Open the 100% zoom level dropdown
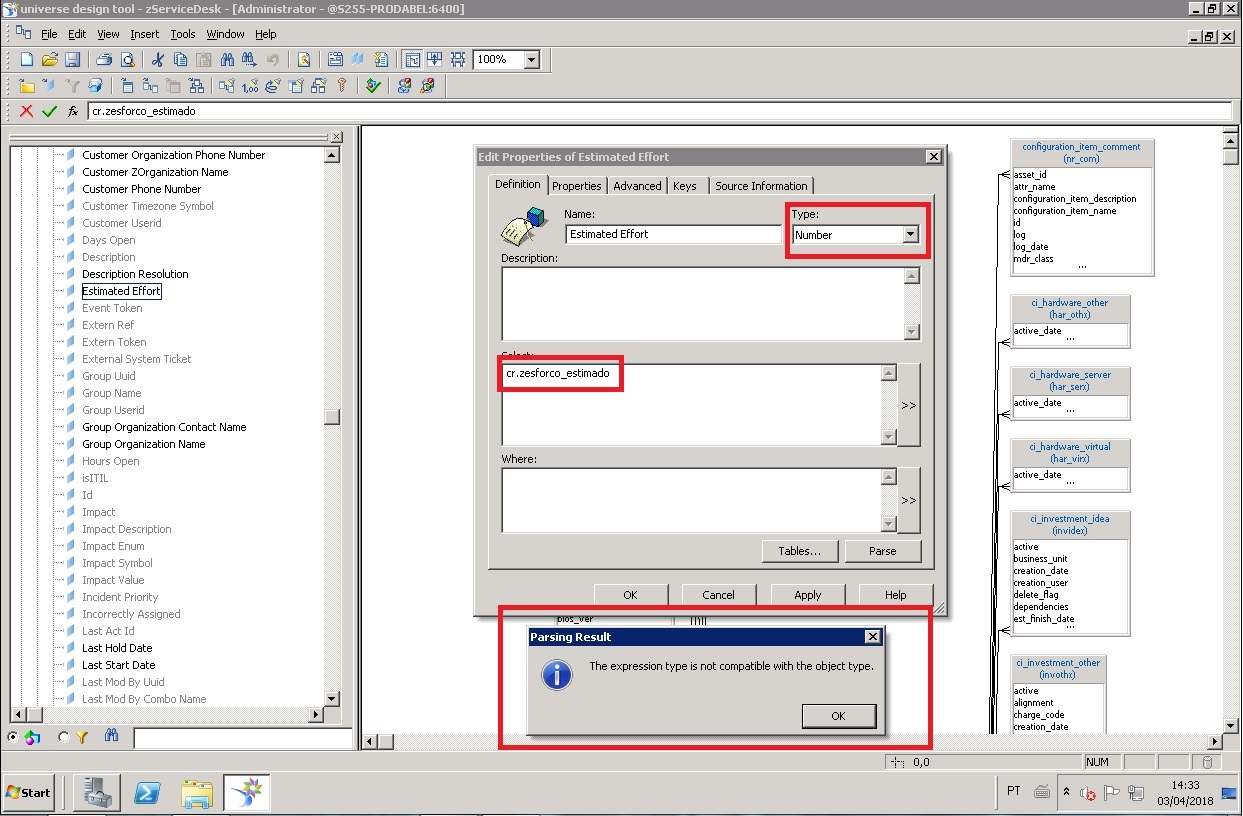 (x=533, y=59)
